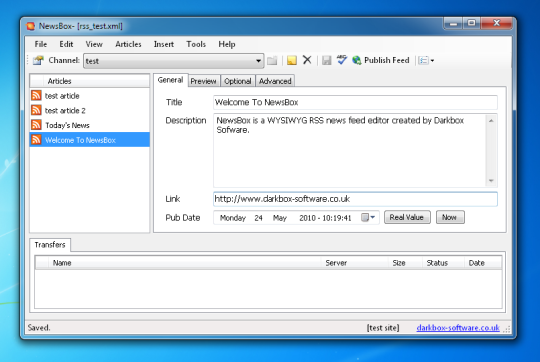Click the Real Value button
Viewport: 540px width, 362px height.
point(407,217)
